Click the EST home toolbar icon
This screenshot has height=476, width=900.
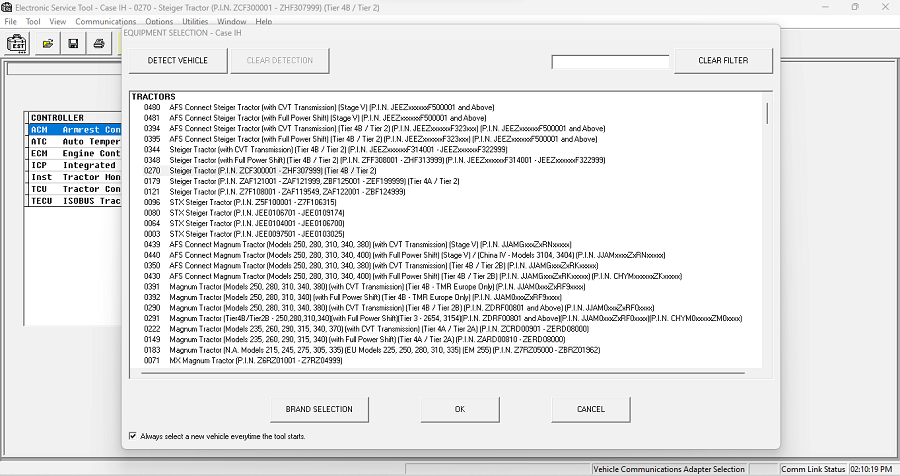click(17, 43)
